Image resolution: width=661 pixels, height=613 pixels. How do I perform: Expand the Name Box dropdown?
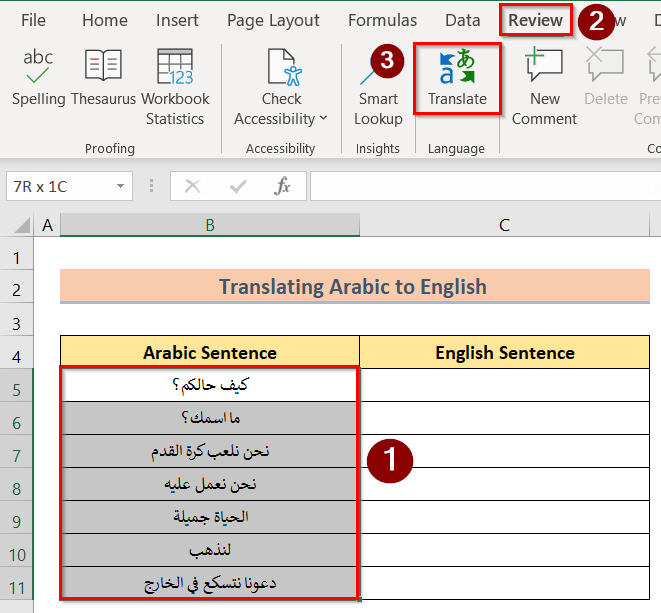(121, 186)
